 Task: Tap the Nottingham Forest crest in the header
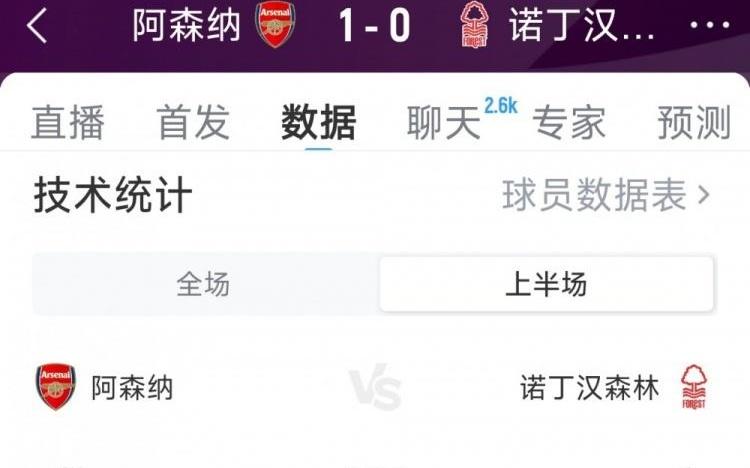click(474, 25)
